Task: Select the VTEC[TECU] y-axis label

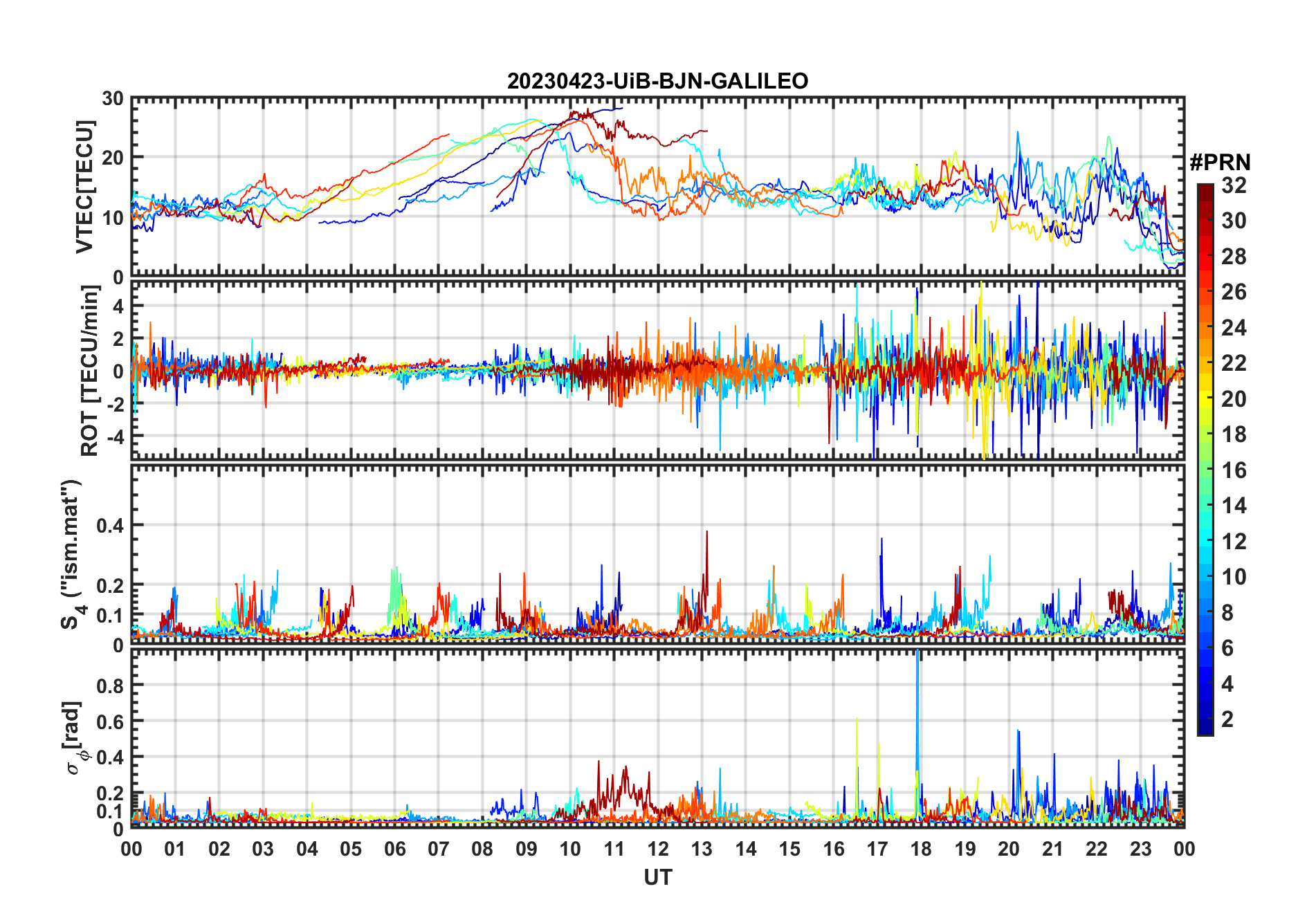Action: (x=85, y=187)
